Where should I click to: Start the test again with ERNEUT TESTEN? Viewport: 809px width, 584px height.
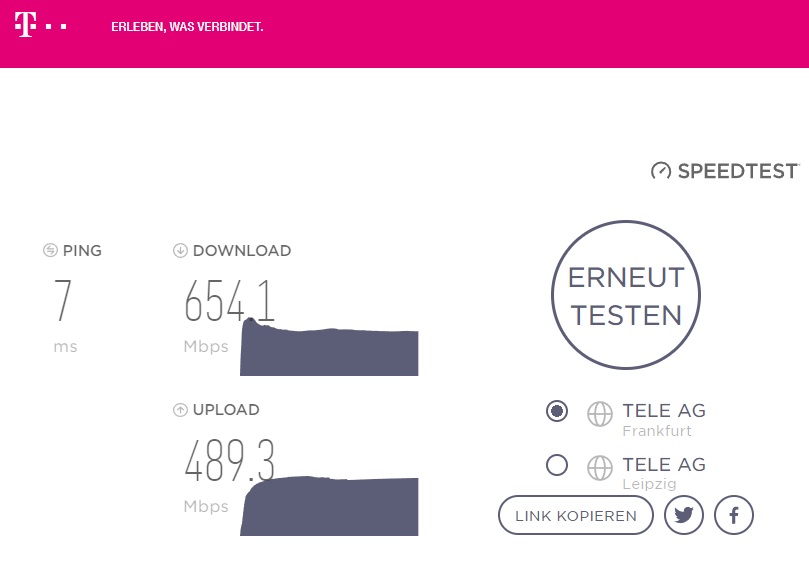click(626, 295)
